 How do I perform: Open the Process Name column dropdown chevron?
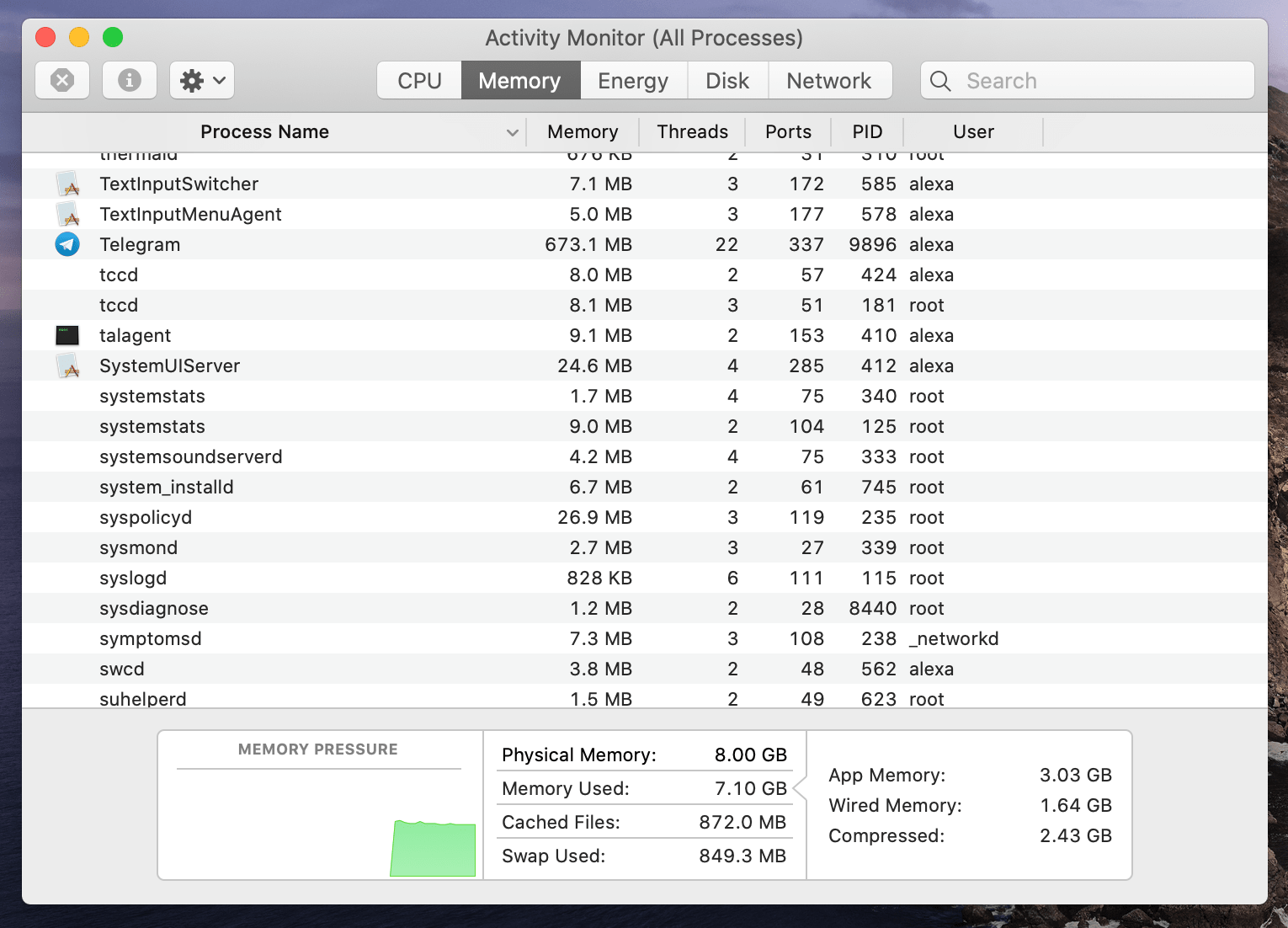coord(512,132)
